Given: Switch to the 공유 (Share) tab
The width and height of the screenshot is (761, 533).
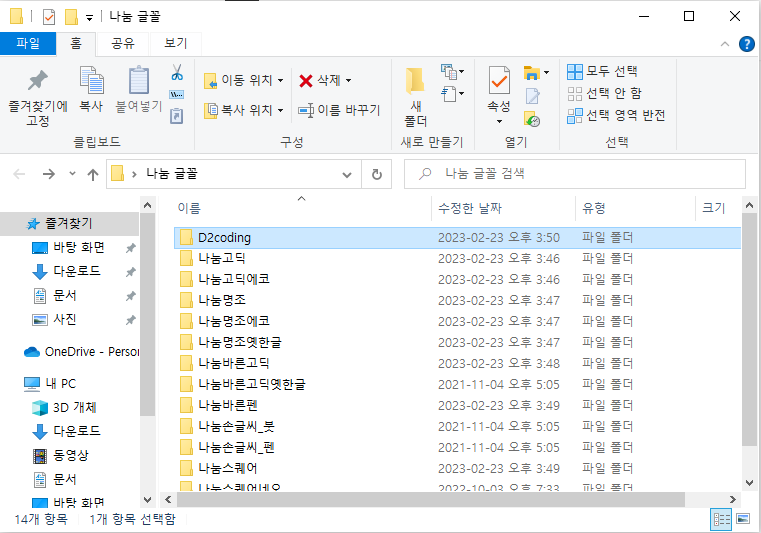Looking at the screenshot, I should click(x=123, y=44).
